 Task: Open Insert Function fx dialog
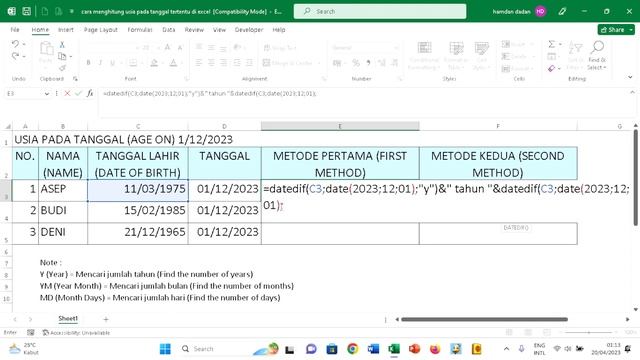point(90,93)
